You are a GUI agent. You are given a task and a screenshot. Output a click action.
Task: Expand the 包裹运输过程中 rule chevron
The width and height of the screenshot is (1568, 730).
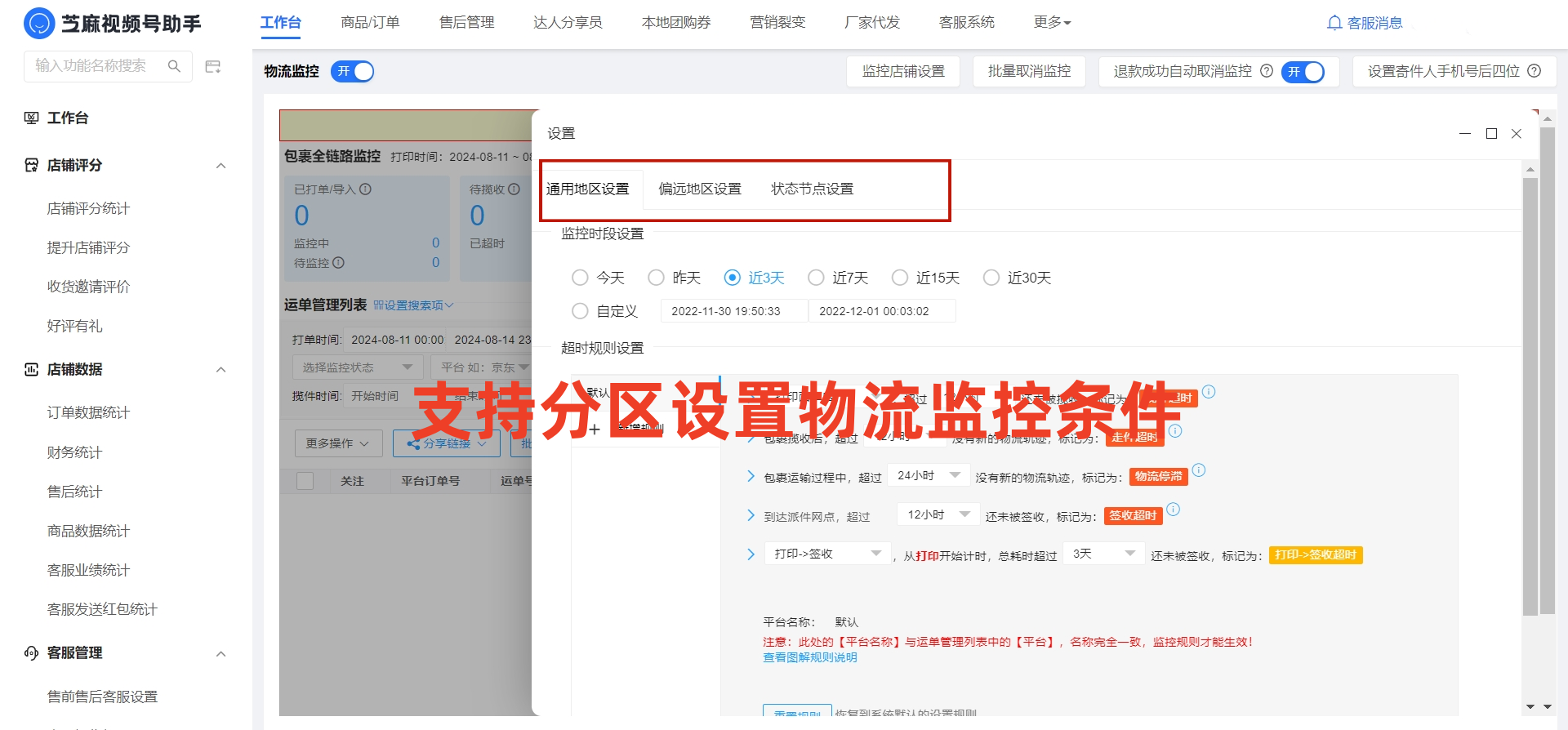pyautogui.click(x=751, y=476)
